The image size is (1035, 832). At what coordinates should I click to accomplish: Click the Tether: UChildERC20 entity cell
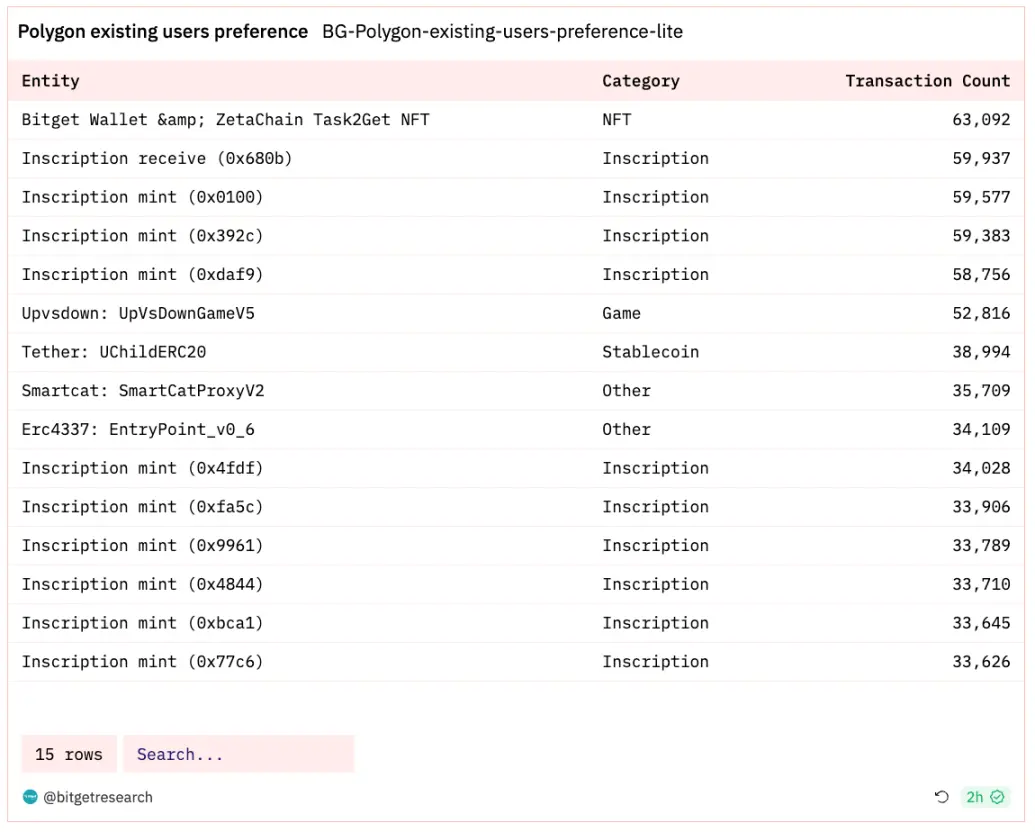pyautogui.click(x=114, y=352)
